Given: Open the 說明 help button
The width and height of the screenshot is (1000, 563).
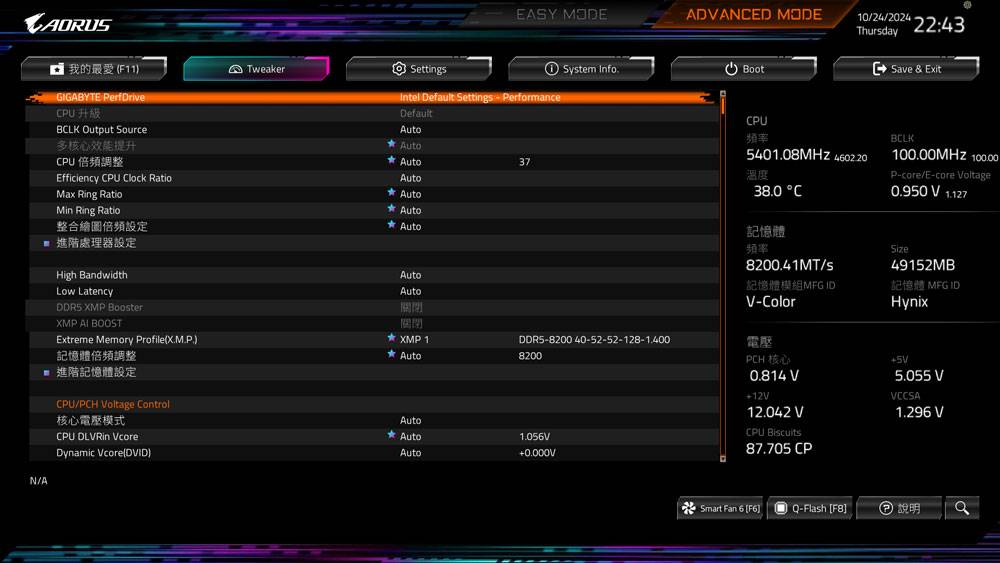Looking at the screenshot, I should [899, 508].
